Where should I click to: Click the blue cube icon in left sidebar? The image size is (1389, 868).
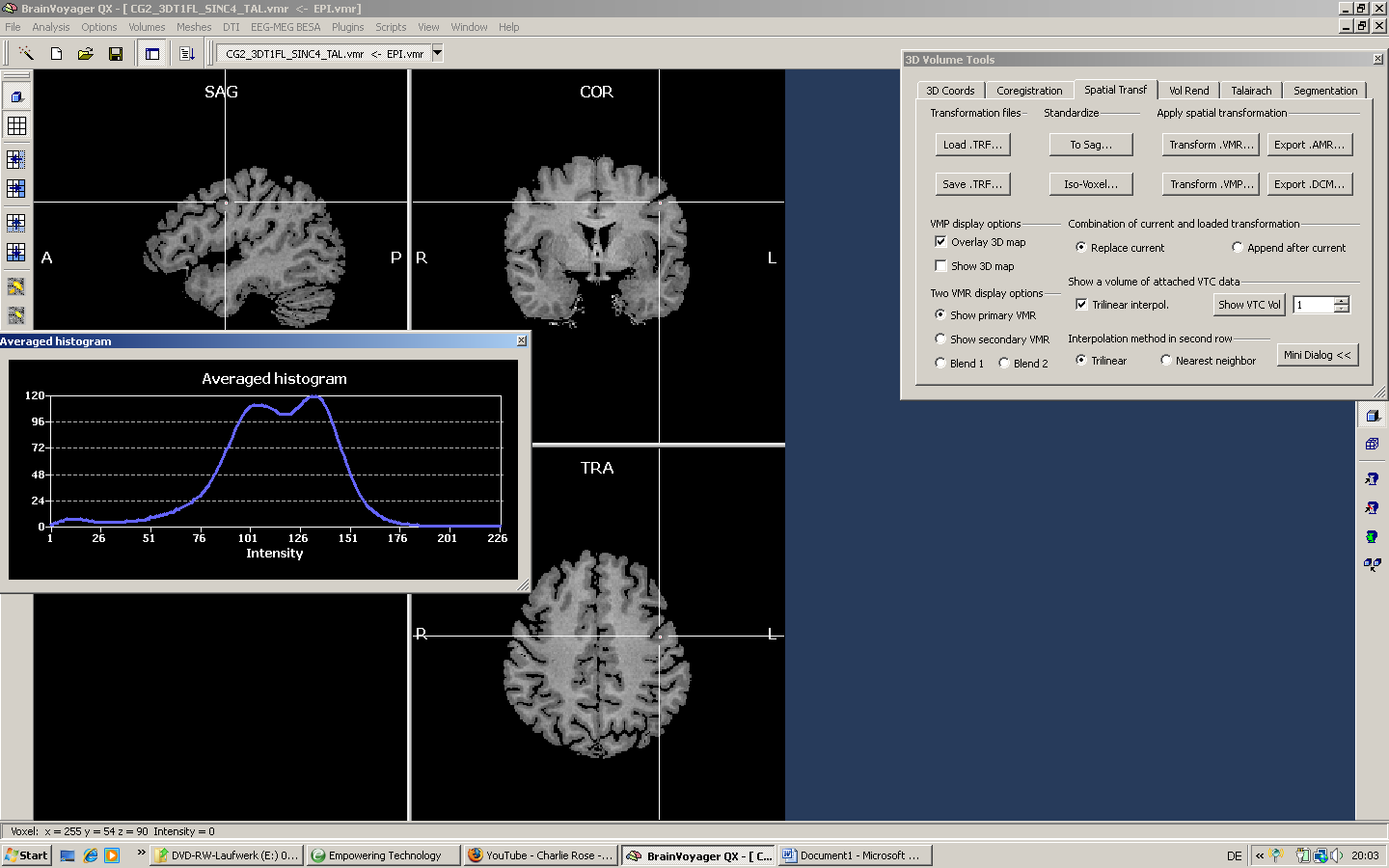tap(16, 96)
